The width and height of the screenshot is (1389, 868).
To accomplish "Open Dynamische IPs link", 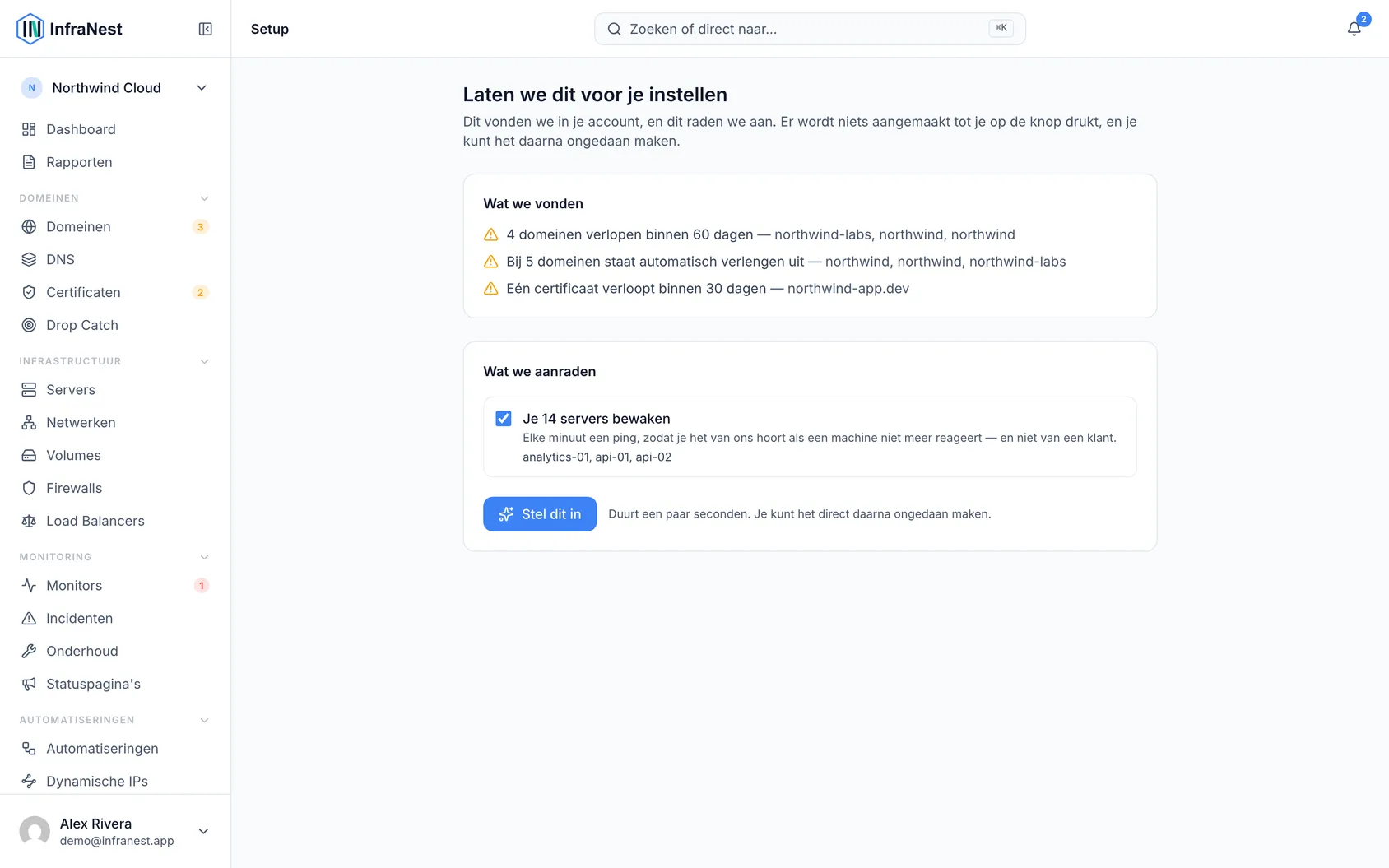I will [x=115, y=781].
